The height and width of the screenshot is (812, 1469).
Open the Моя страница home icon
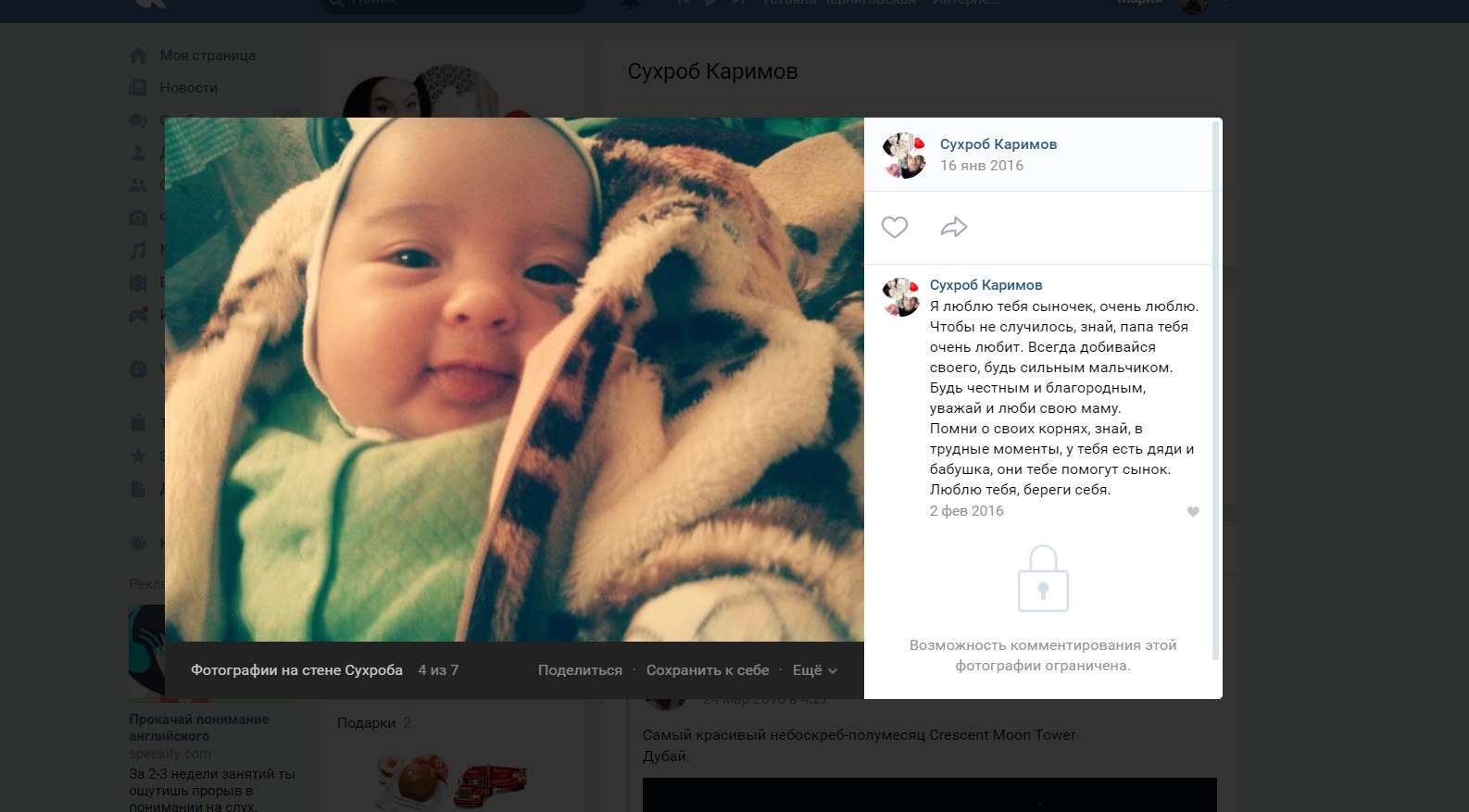click(x=138, y=56)
